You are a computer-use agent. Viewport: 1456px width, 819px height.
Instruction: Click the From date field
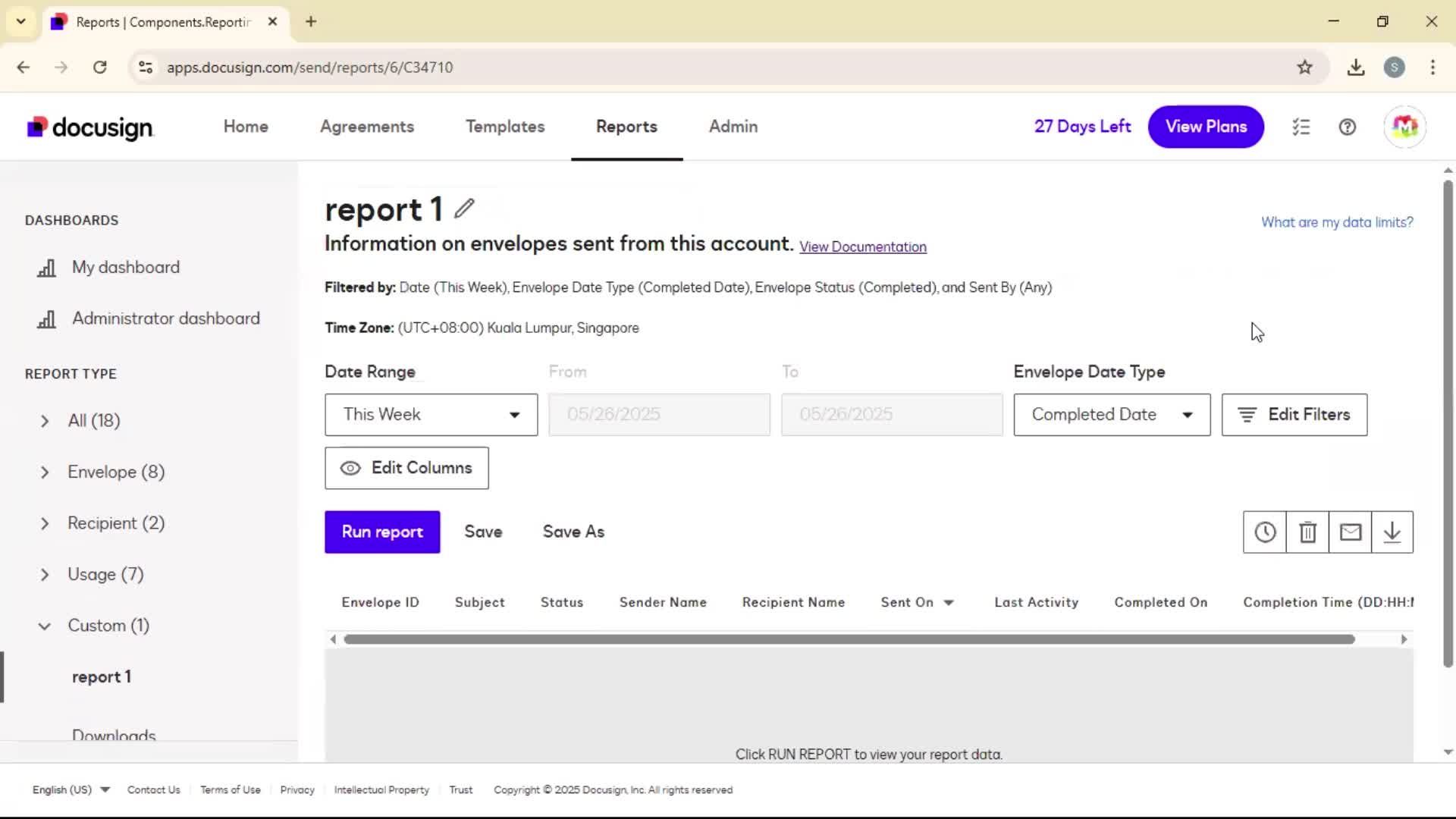click(x=659, y=415)
